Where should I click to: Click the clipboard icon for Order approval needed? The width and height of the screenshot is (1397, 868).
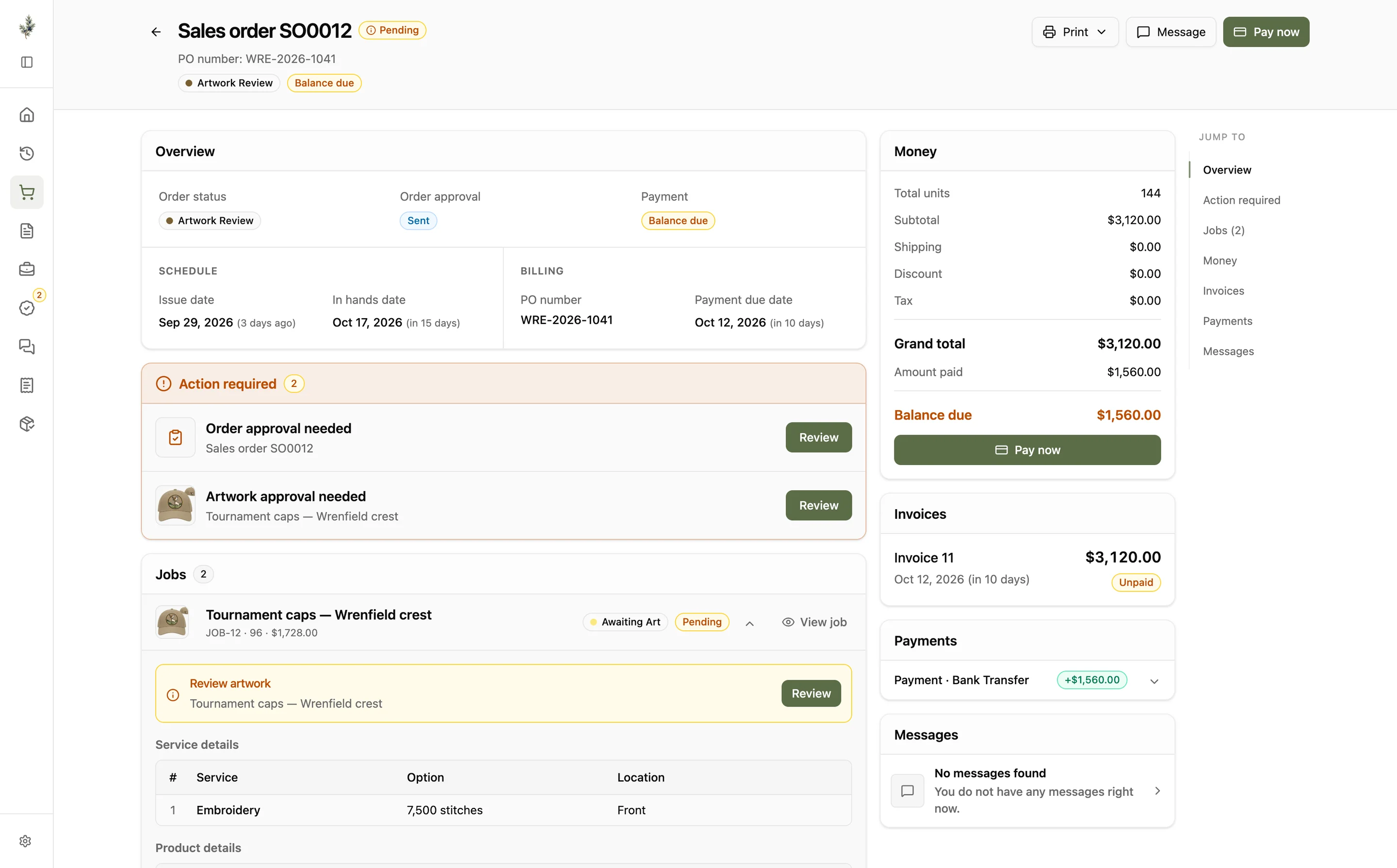(x=175, y=437)
